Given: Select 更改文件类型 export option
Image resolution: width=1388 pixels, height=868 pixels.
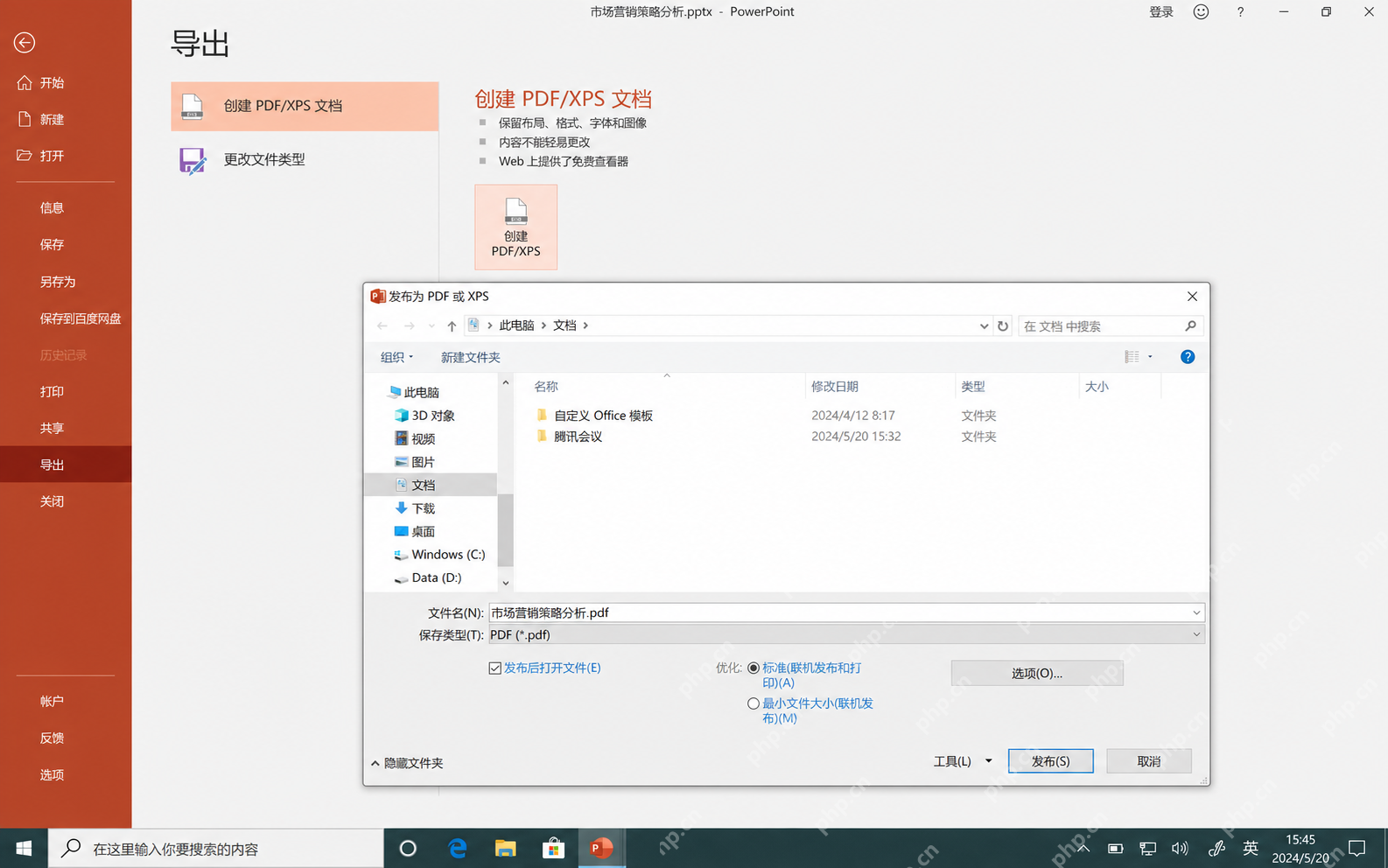Looking at the screenshot, I should click(x=305, y=160).
